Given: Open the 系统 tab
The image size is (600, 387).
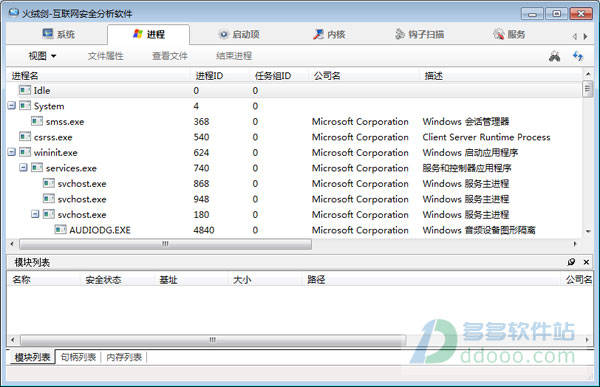Looking at the screenshot, I should coord(59,34).
